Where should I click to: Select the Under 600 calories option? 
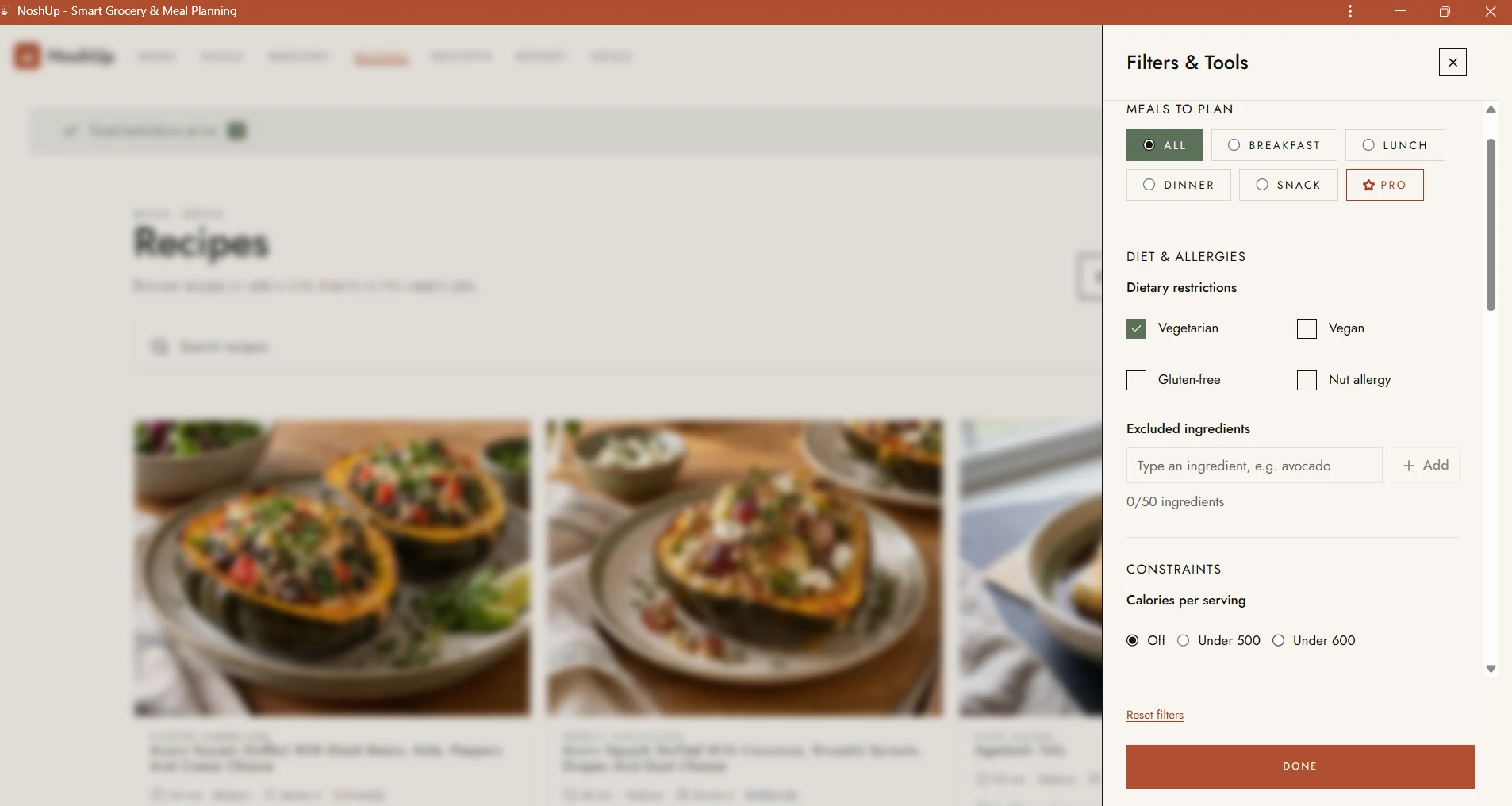pyautogui.click(x=1278, y=640)
